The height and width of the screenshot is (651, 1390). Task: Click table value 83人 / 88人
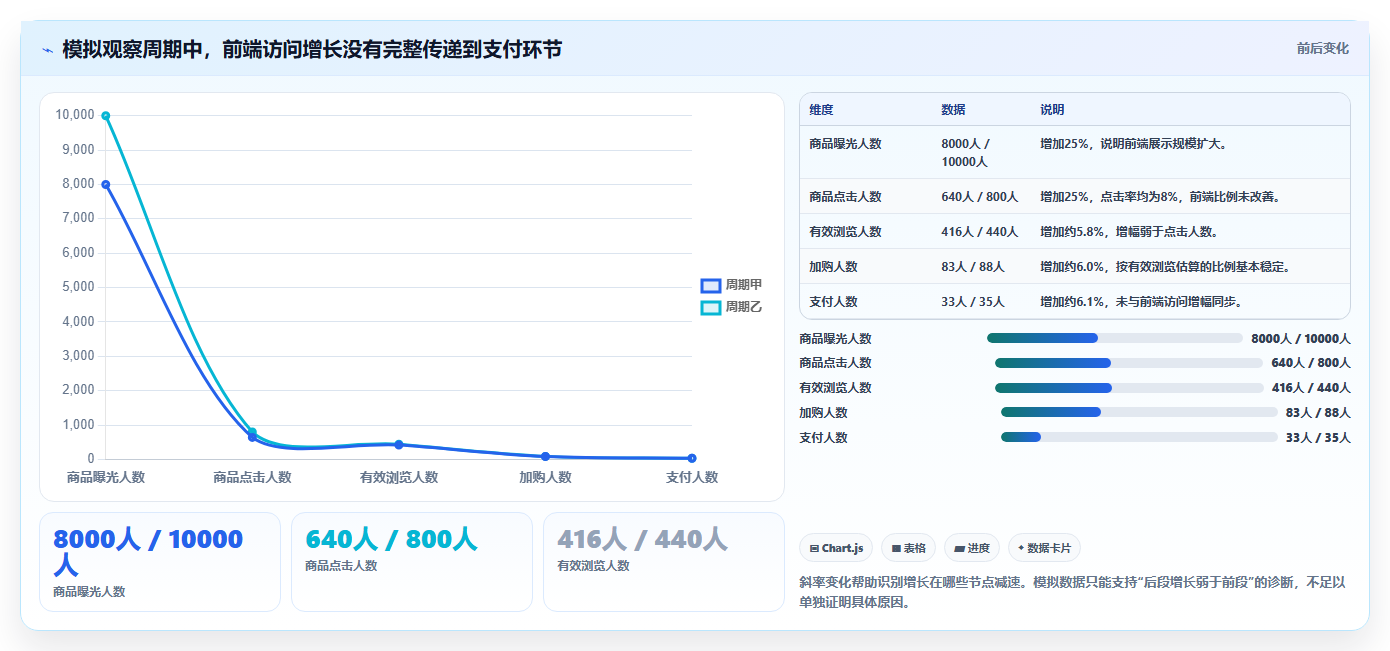[x=973, y=267]
